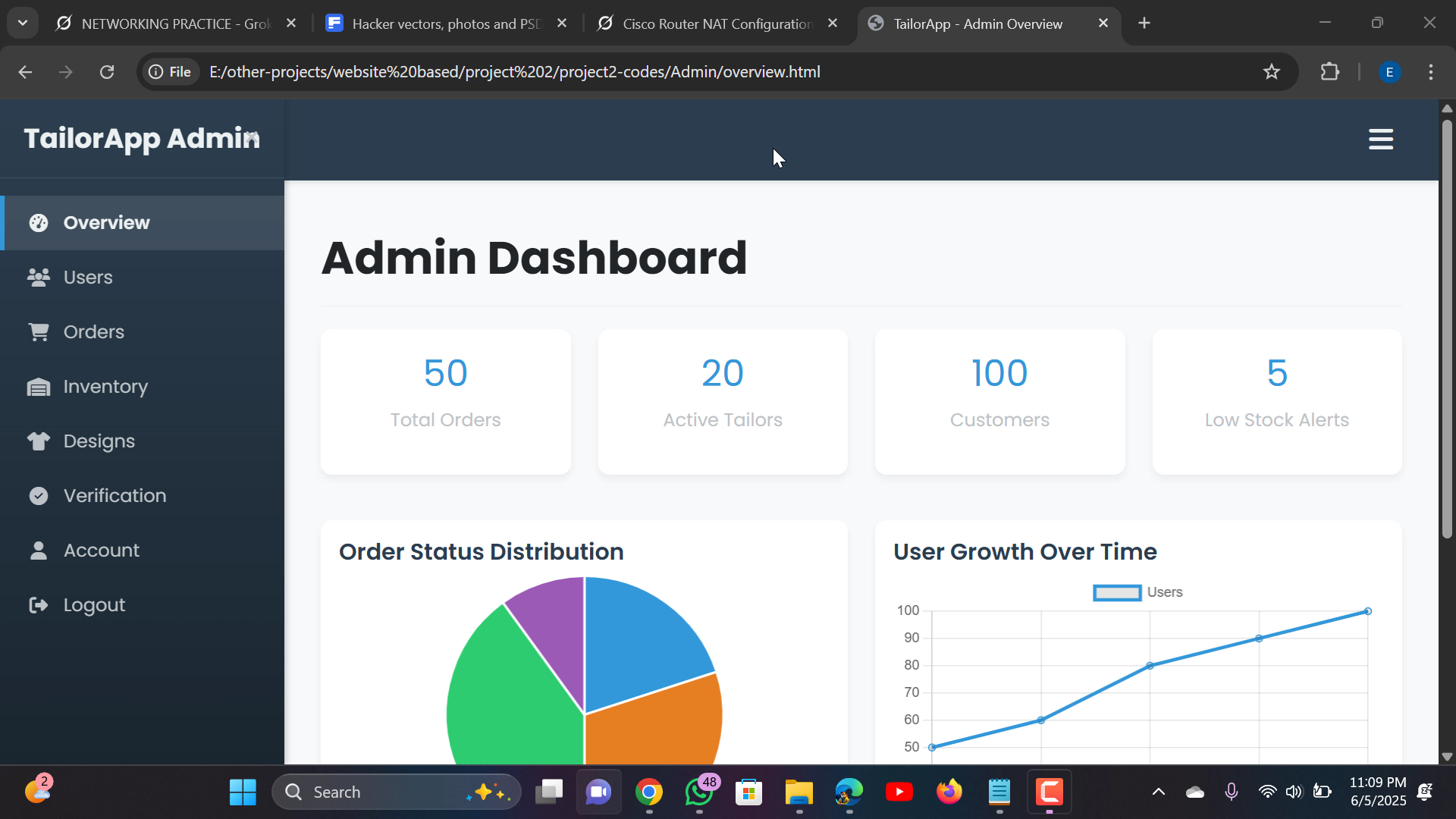Toggle the hamburger menu in header

coord(1381,140)
